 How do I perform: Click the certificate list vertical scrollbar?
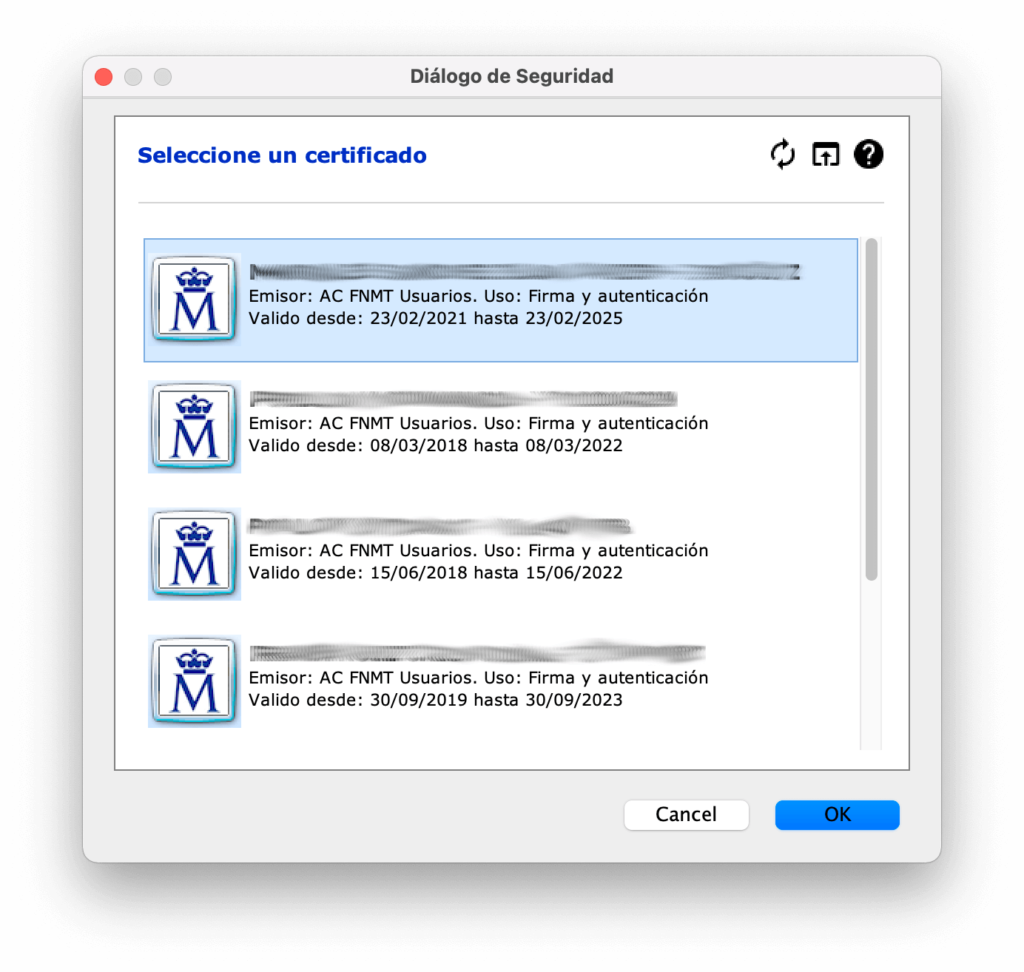(871, 410)
